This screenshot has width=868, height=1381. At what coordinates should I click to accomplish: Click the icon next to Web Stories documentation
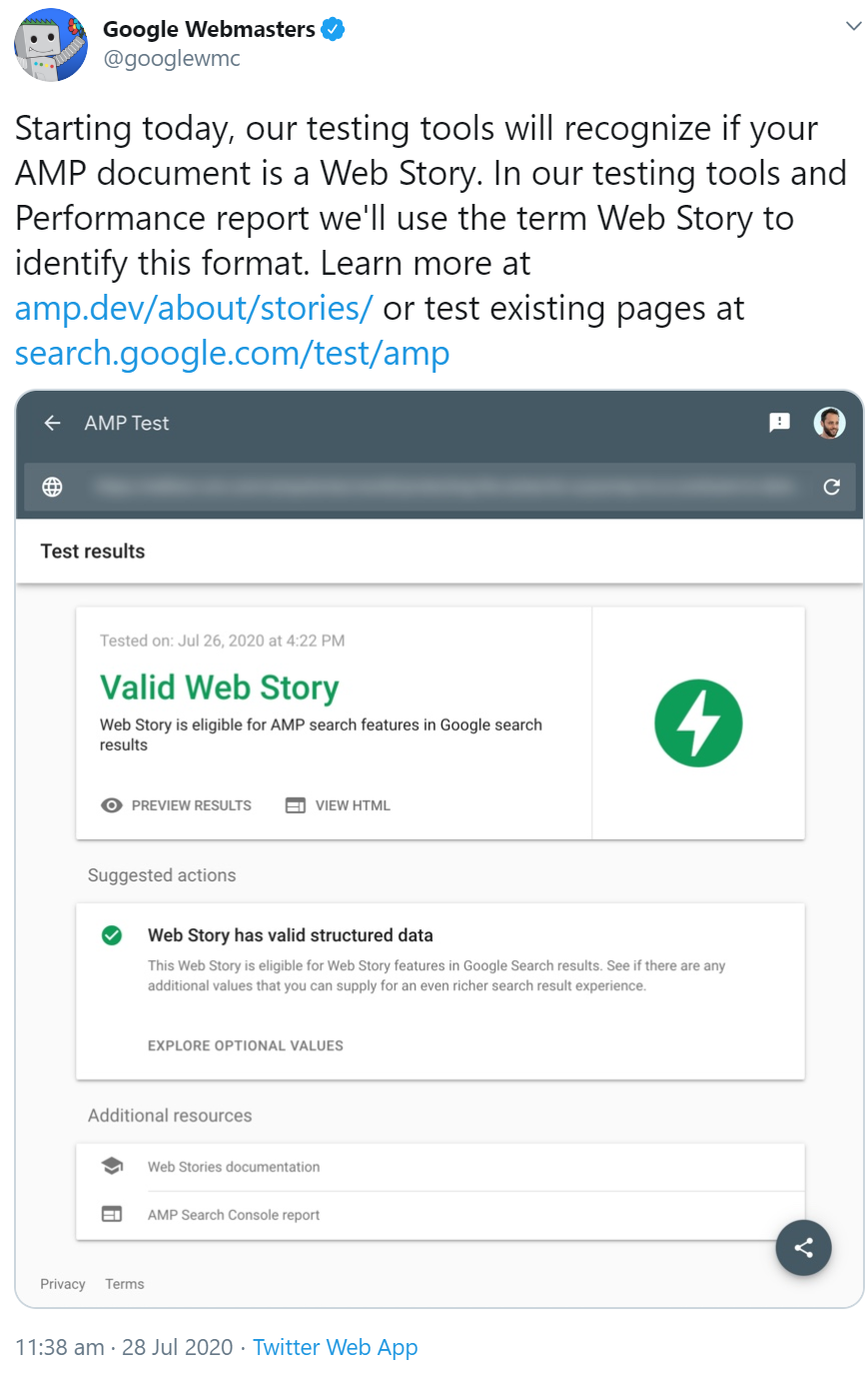[112, 1166]
